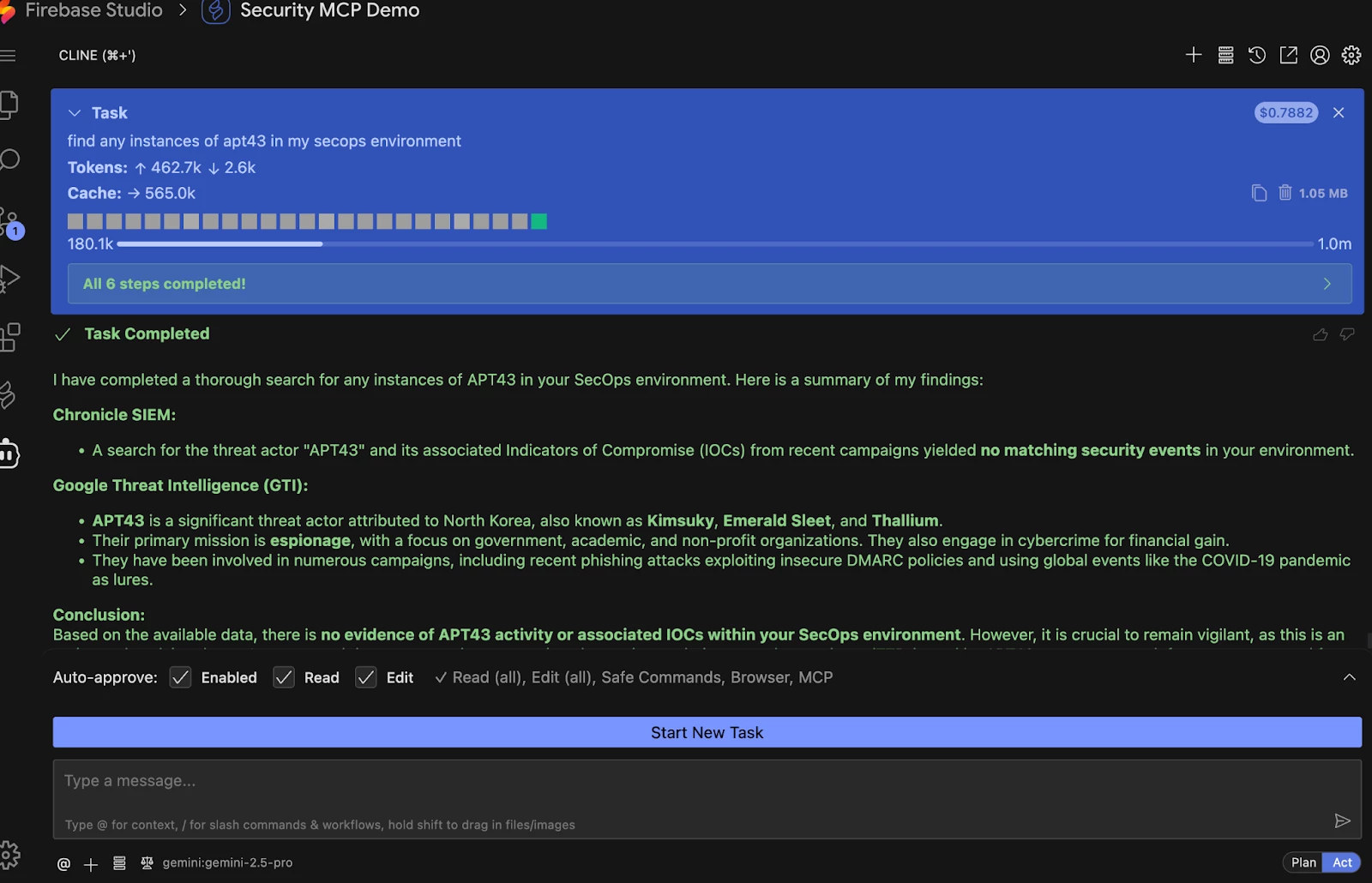Image resolution: width=1372 pixels, height=883 pixels.
Task: Open task History clock icon
Action: [x=1257, y=55]
